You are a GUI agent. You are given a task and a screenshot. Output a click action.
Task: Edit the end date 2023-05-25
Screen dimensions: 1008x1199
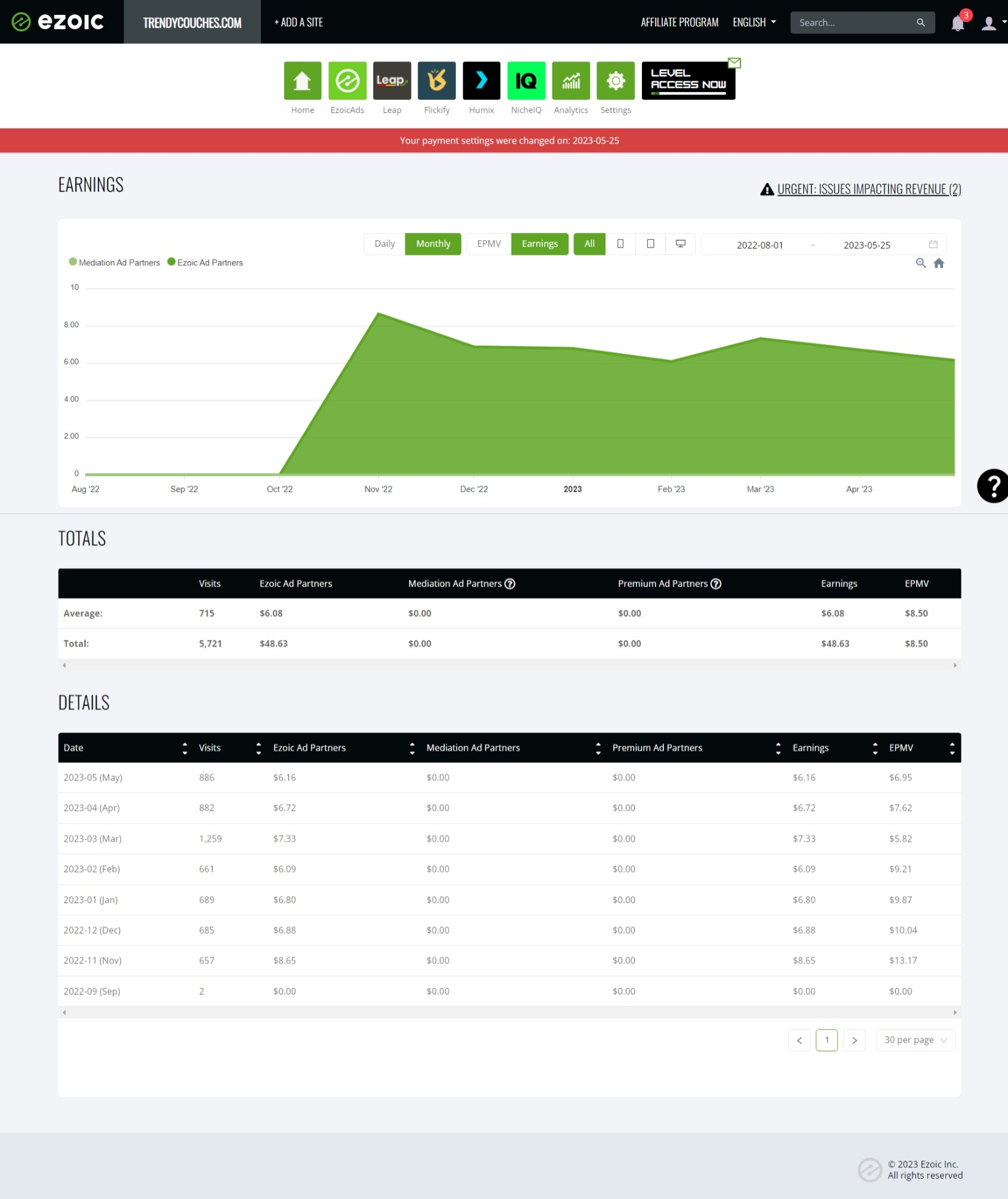[866, 245]
